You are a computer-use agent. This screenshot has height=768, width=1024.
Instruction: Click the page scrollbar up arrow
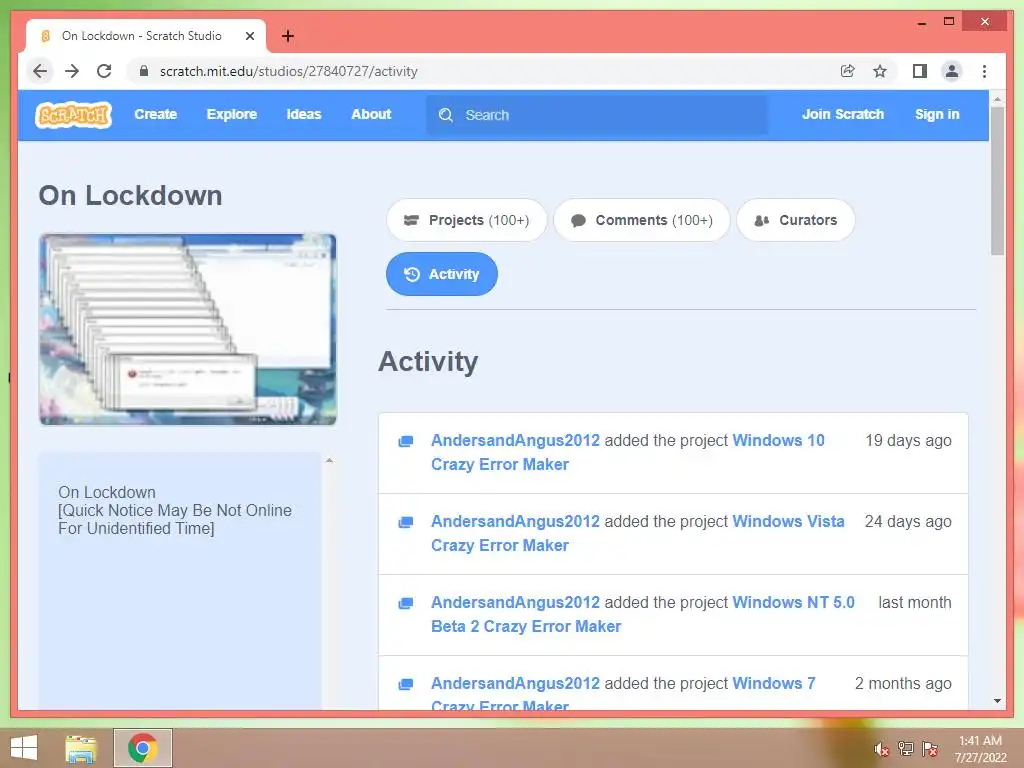[x=997, y=99]
